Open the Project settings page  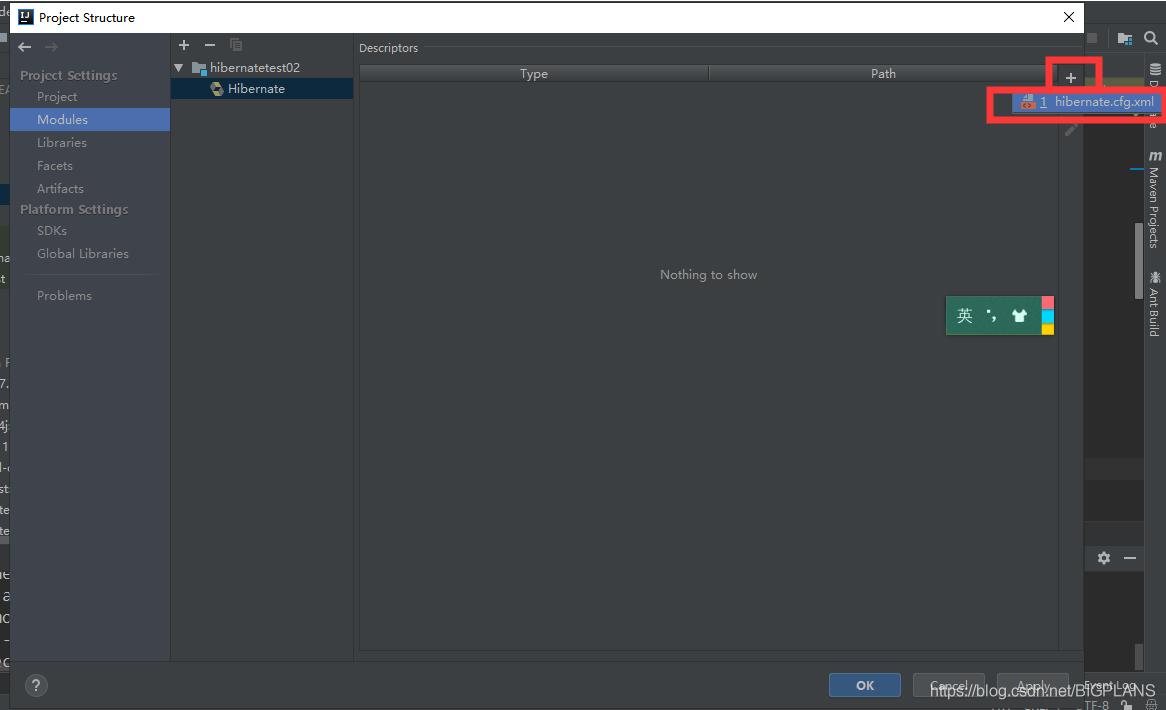(57, 97)
